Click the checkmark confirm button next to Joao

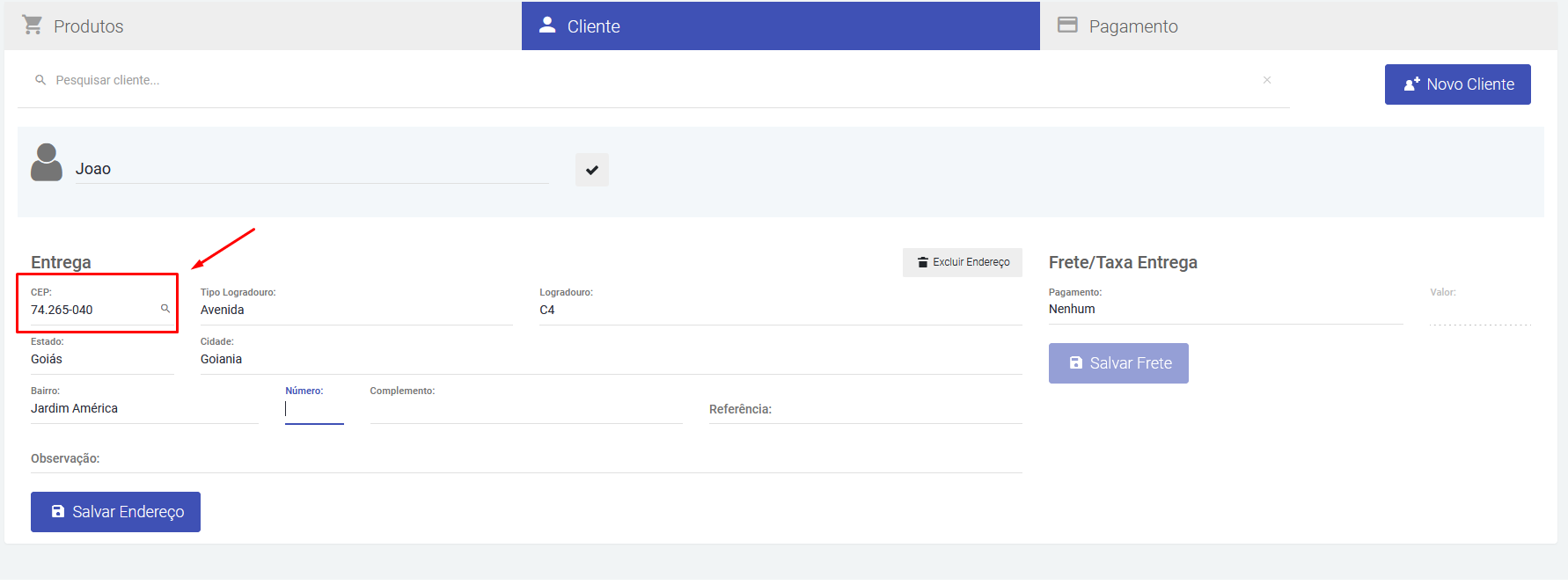coord(592,170)
